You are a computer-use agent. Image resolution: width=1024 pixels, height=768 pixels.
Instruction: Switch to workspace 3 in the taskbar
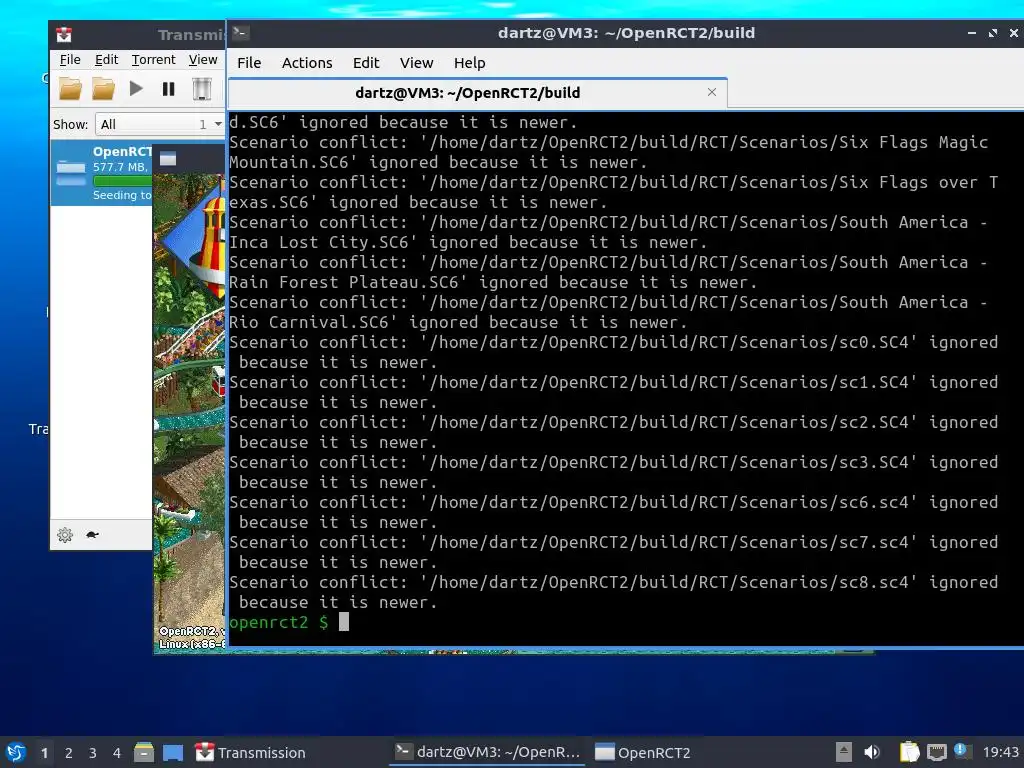click(x=93, y=753)
